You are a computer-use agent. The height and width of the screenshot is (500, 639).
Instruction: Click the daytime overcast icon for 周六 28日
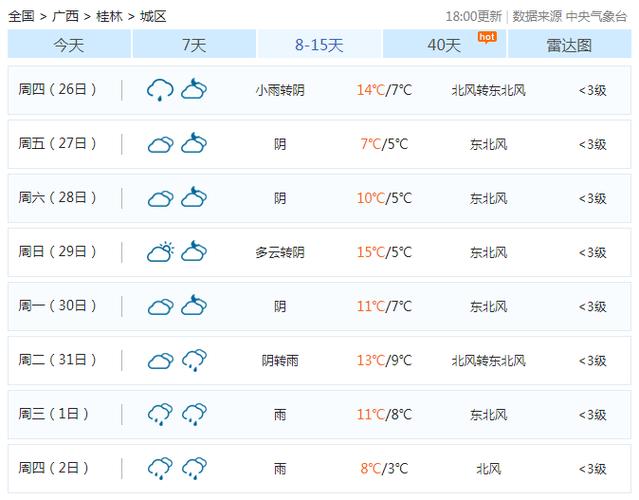click(161, 199)
